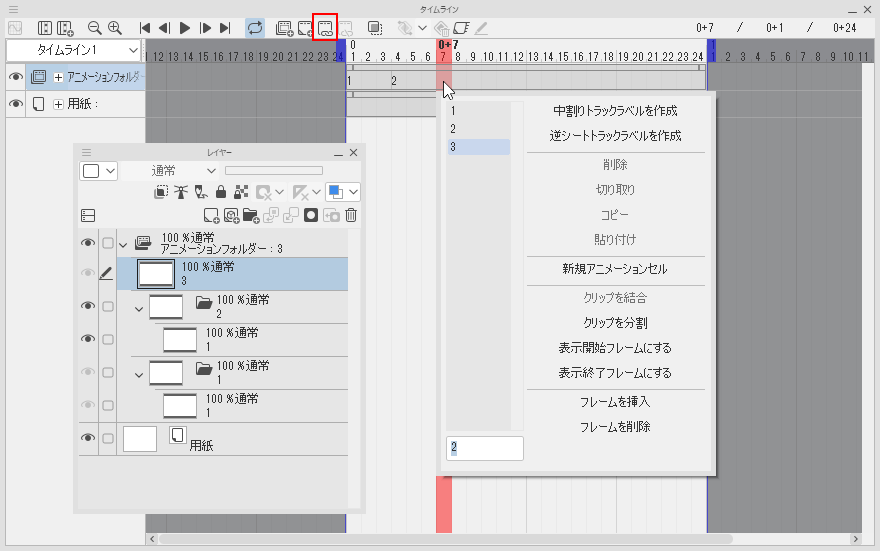Expand the アニメーションフォルダー track
Image resolution: width=880 pixels, height=551 pixels.
point(58,77)
